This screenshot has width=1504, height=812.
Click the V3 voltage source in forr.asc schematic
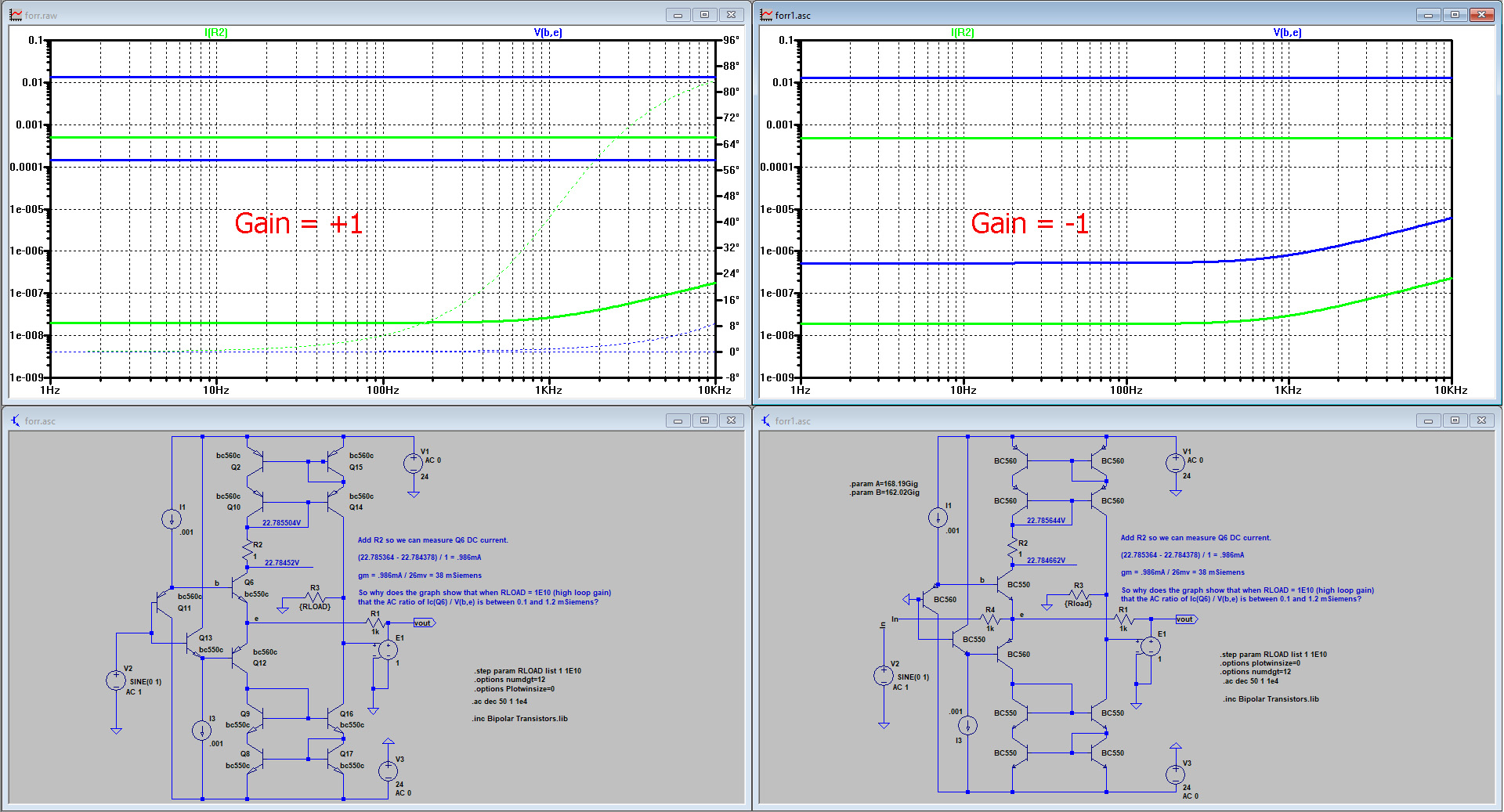tap(388, 771)
